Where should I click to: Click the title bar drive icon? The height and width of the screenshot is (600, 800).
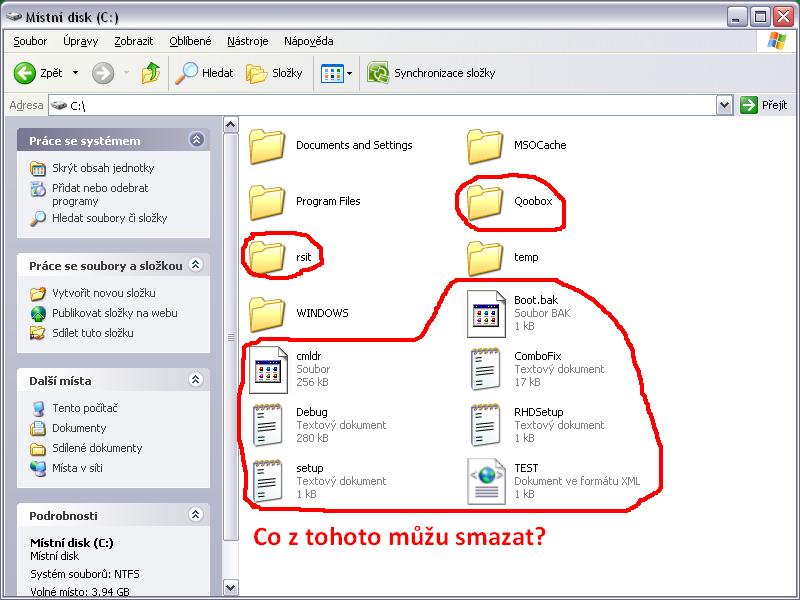pos(14,16)
